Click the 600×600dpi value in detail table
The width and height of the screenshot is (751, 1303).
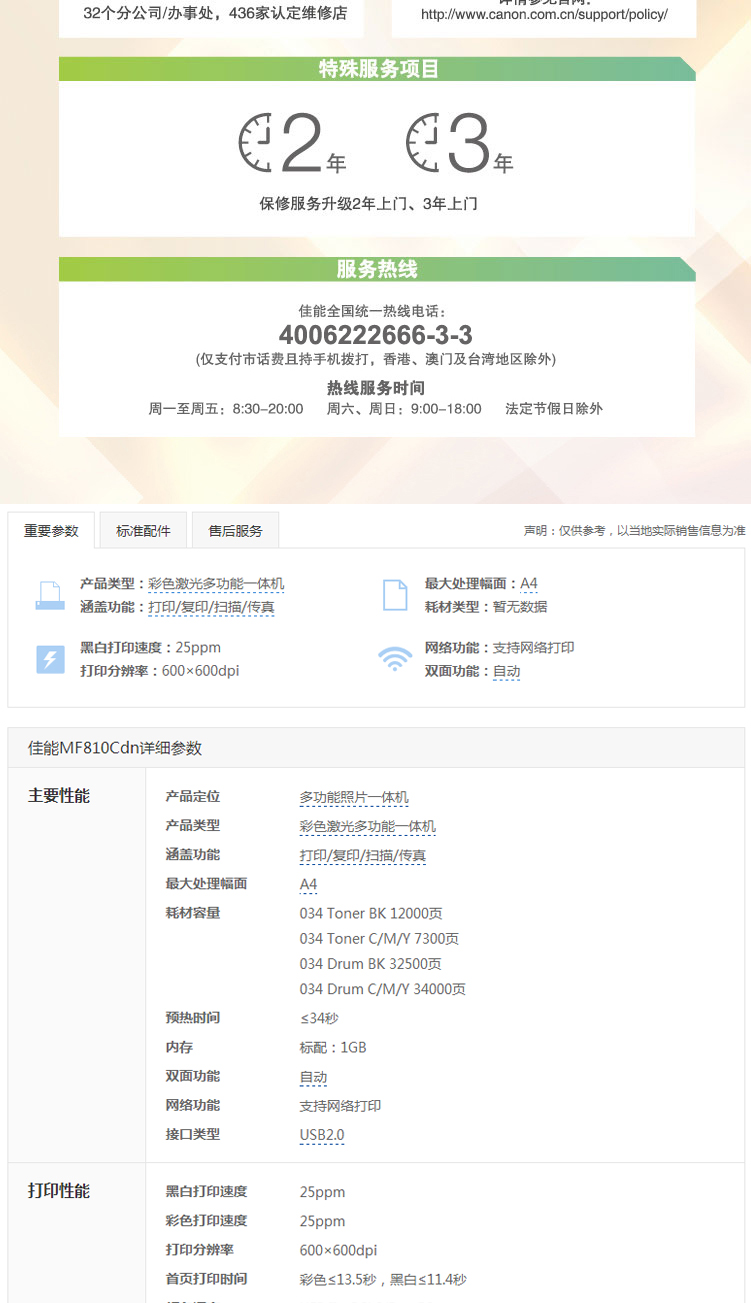coord(338,1250)
